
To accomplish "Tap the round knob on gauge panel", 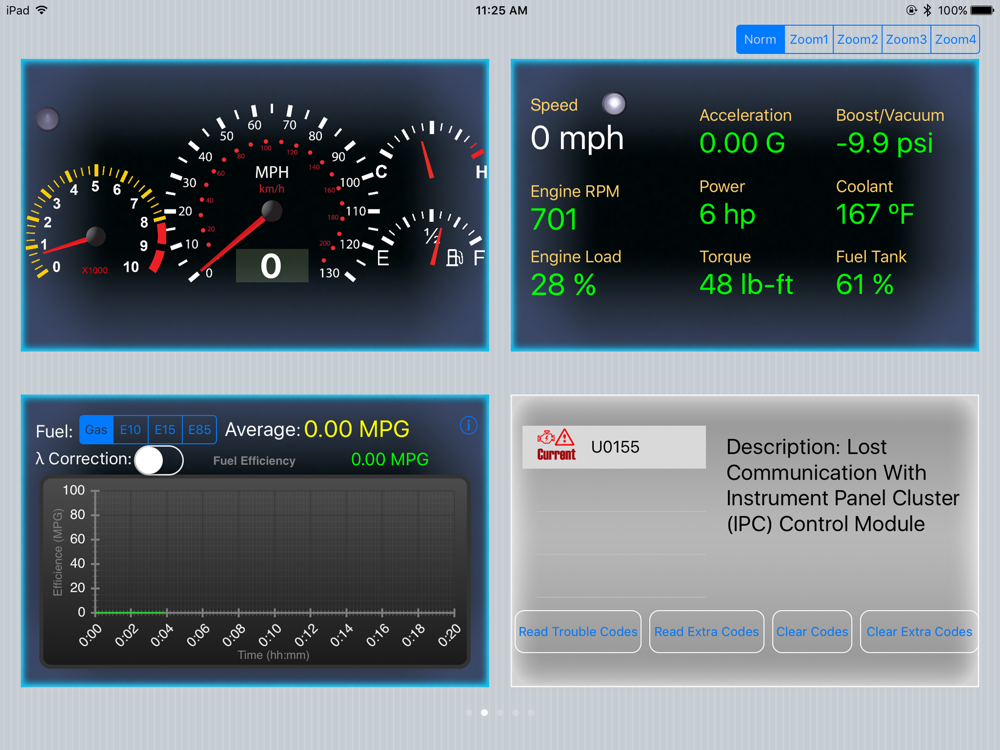I will (47, 119).
